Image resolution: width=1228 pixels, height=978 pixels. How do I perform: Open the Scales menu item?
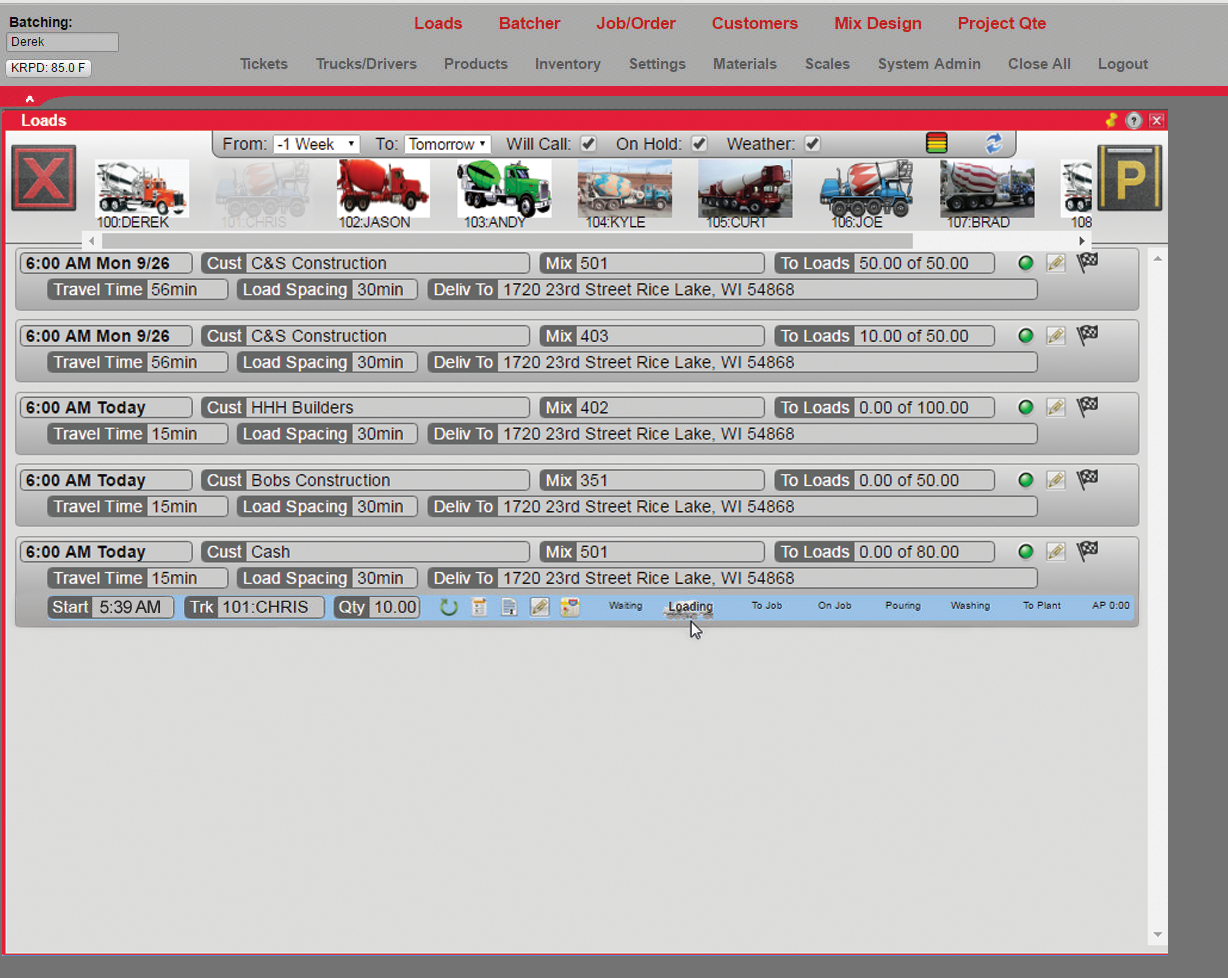tap(827, 63)
